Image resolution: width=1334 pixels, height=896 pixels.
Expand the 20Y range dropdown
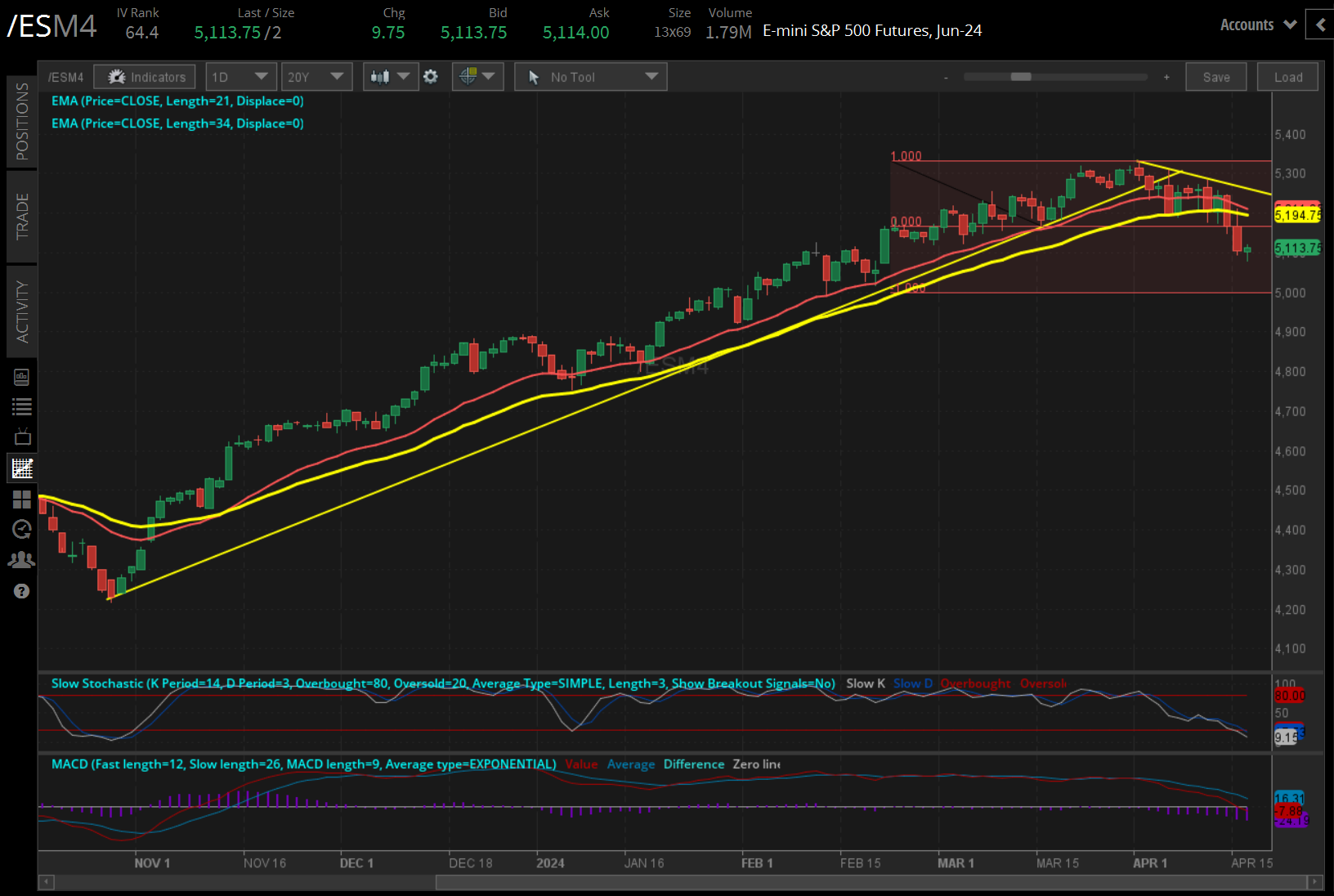pyautogui.click(x=316, y=76)
